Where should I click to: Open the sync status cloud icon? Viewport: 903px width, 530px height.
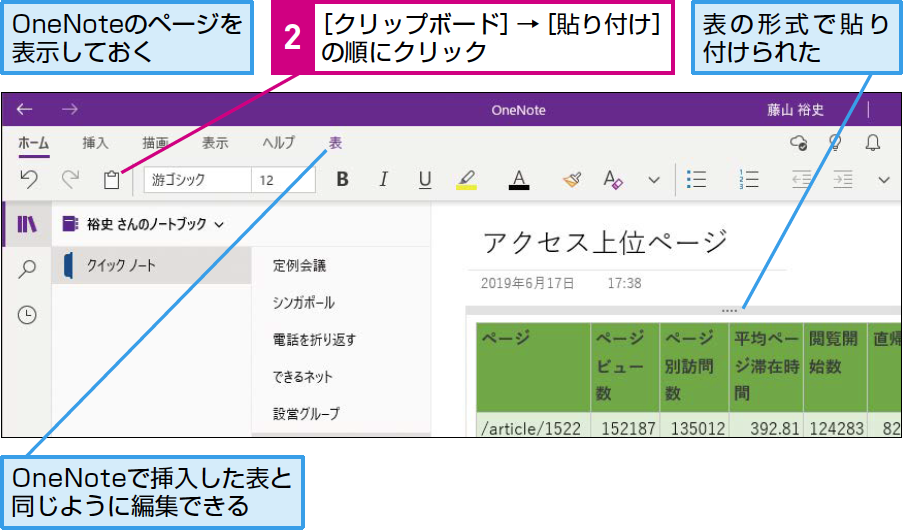click(799, 143)
